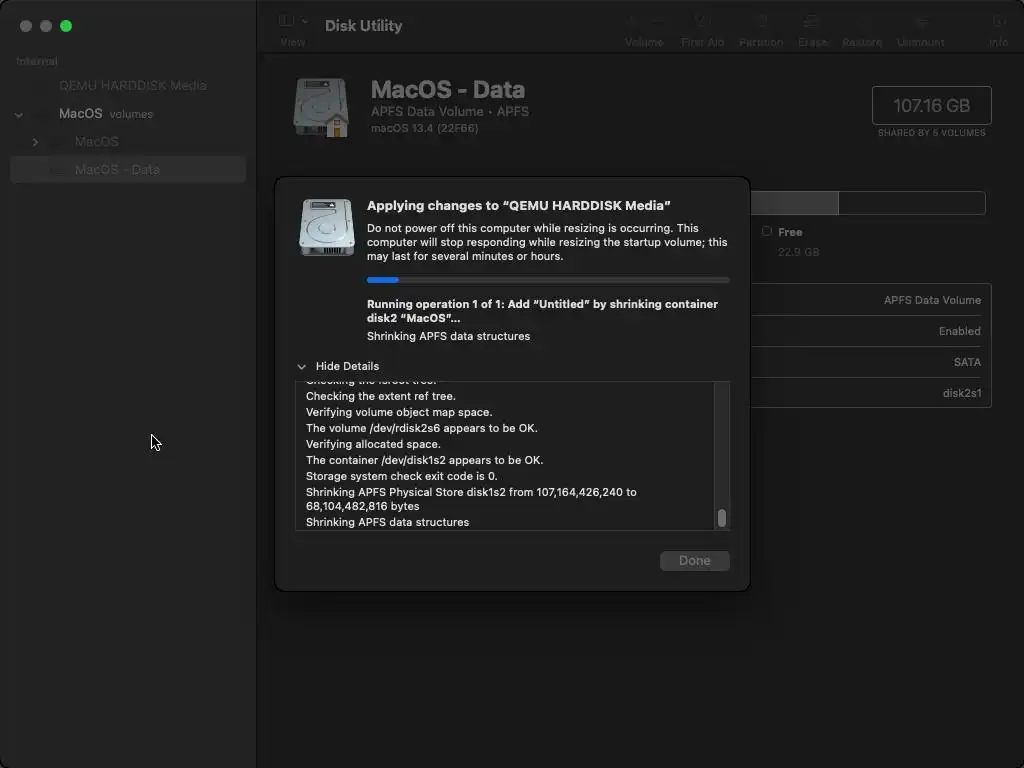Click 'Verifying allocated space.' log line
This screenshot has width=1024, height=768.
point(373,444)
